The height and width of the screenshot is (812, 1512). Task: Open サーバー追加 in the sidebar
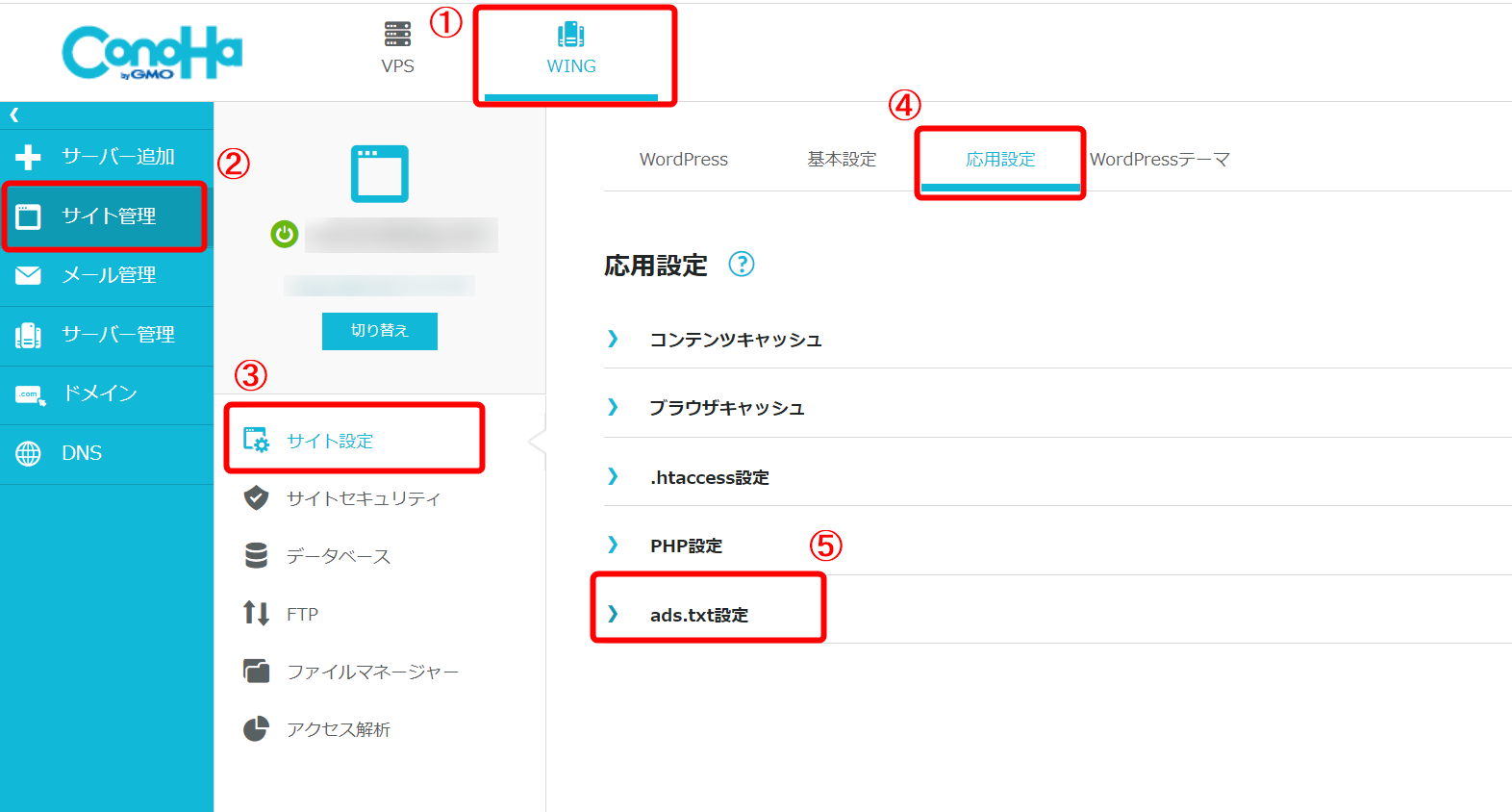coord(107,157)
